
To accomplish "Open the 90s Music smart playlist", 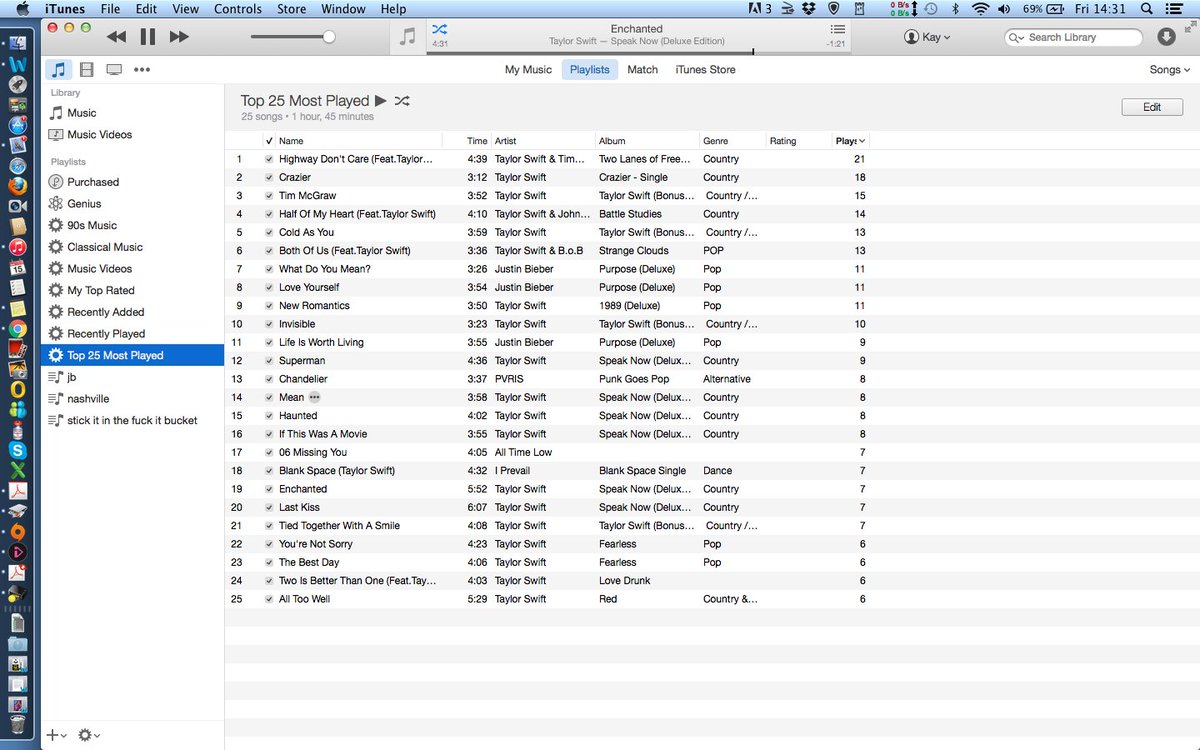I will pos(132,226).
